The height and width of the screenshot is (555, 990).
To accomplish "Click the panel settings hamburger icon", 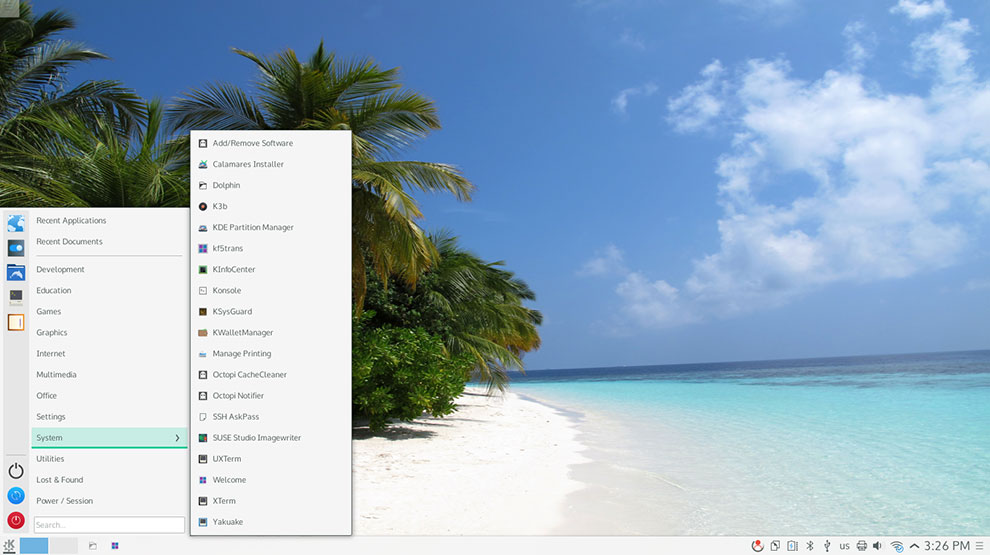I will click(979, 546).
